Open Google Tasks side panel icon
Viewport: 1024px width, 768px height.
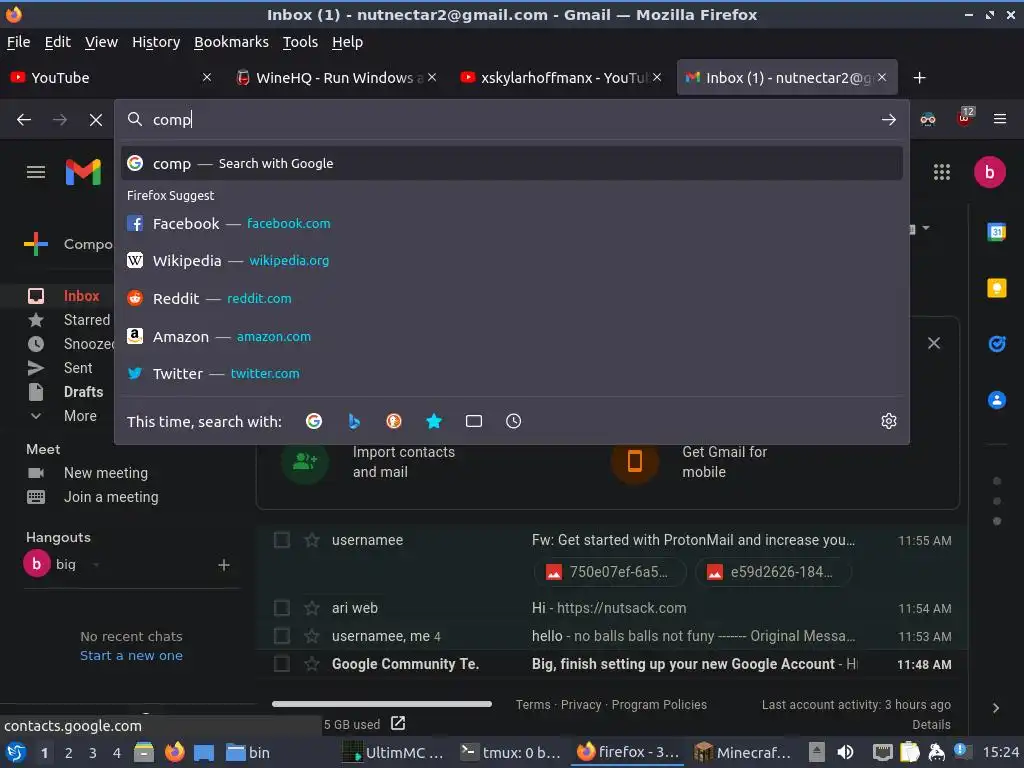997,344
